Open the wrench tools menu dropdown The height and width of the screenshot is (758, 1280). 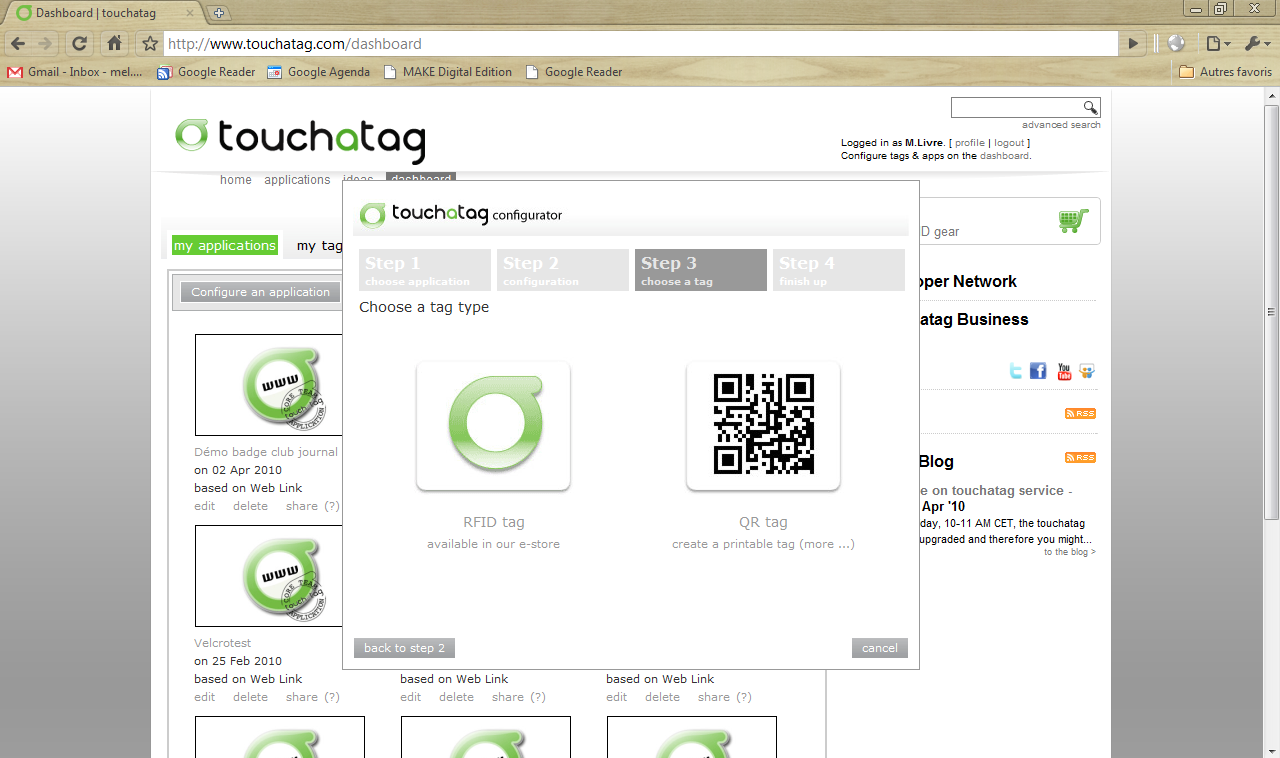[1256, 43]
